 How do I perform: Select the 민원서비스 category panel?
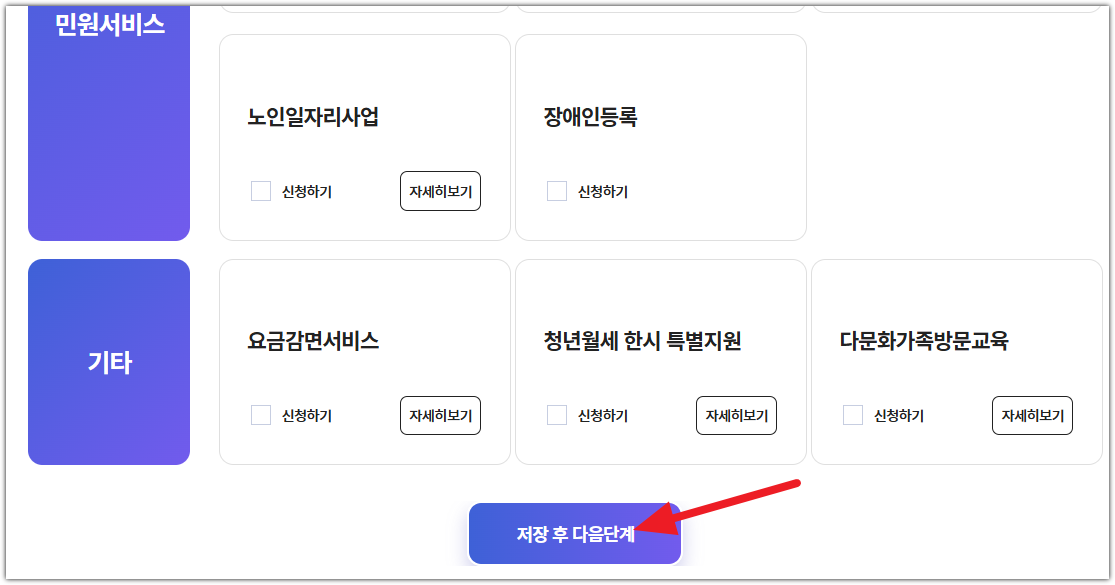tap(108, 120)
